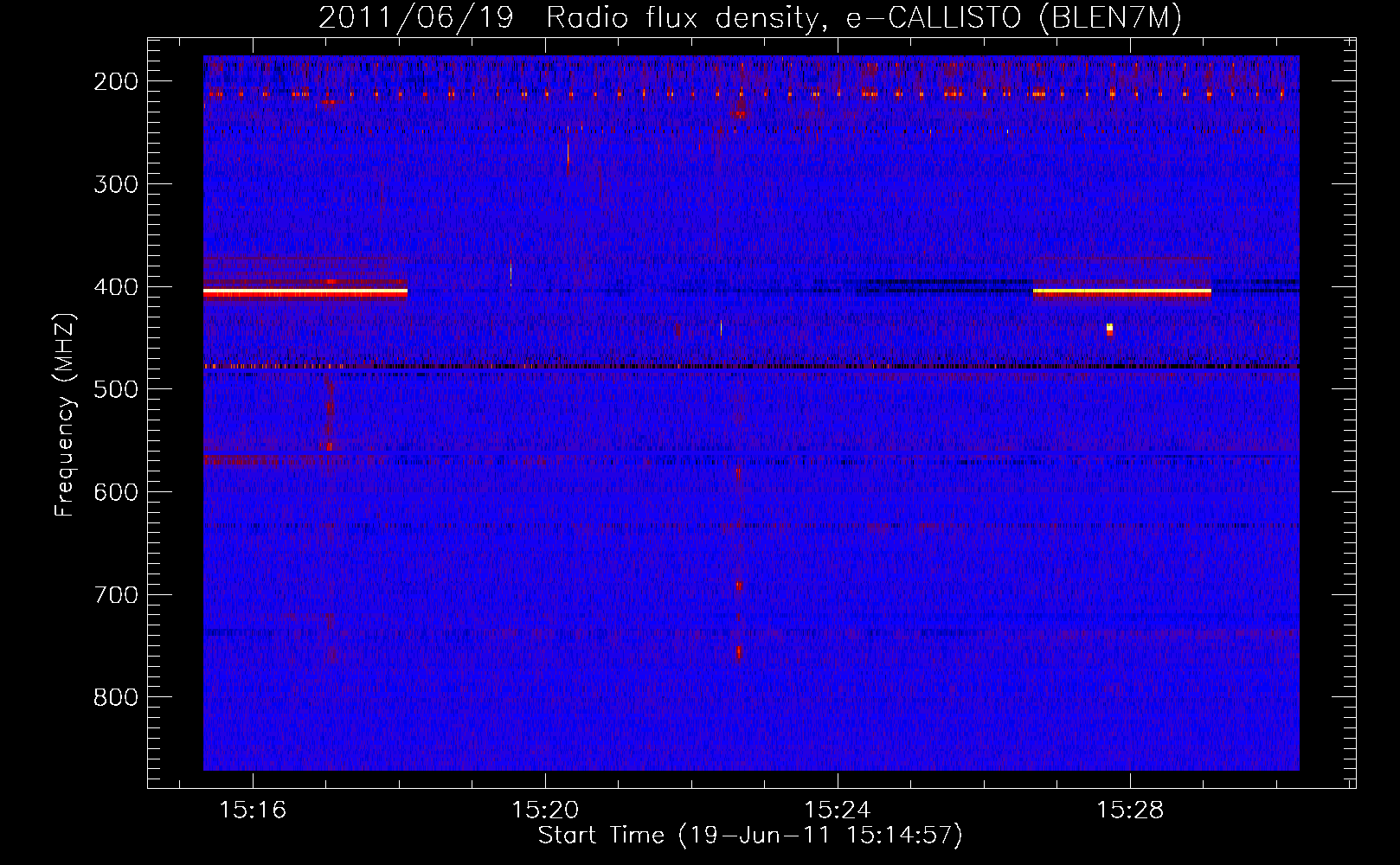Screen dimensions: 1400x865
Task: Click the '400' frequency axis label
Action: pyautogui.click(x=115, y=287)
